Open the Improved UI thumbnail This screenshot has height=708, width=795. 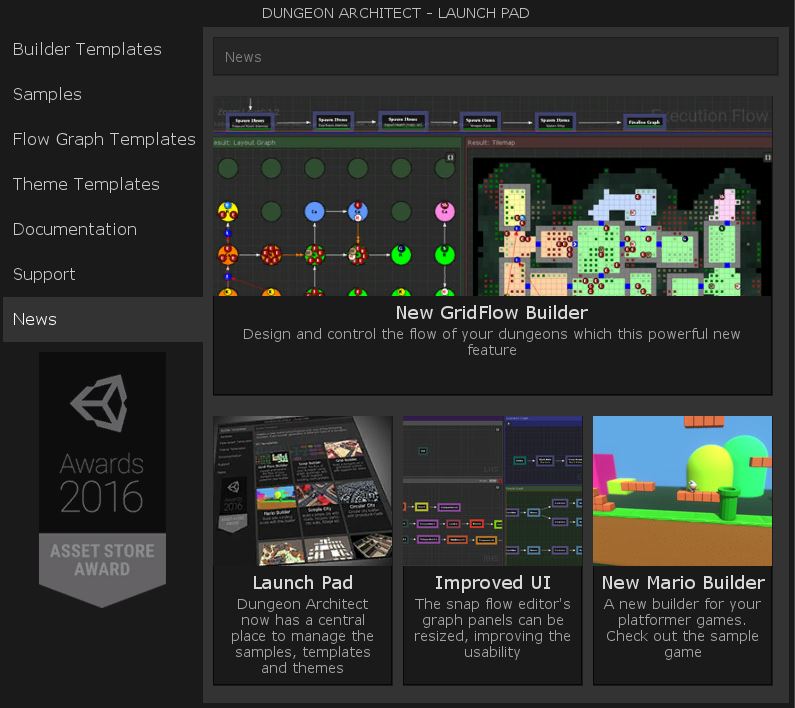(492, 491)
